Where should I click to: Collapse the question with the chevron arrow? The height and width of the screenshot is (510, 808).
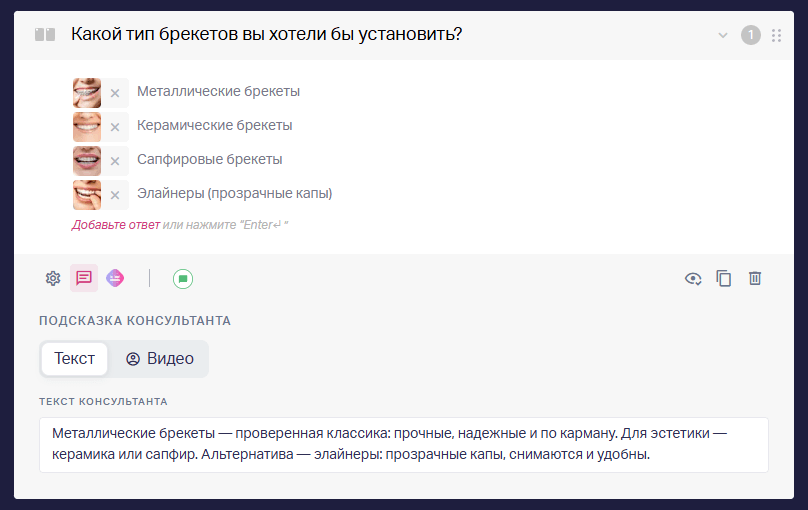coord(723,36)
